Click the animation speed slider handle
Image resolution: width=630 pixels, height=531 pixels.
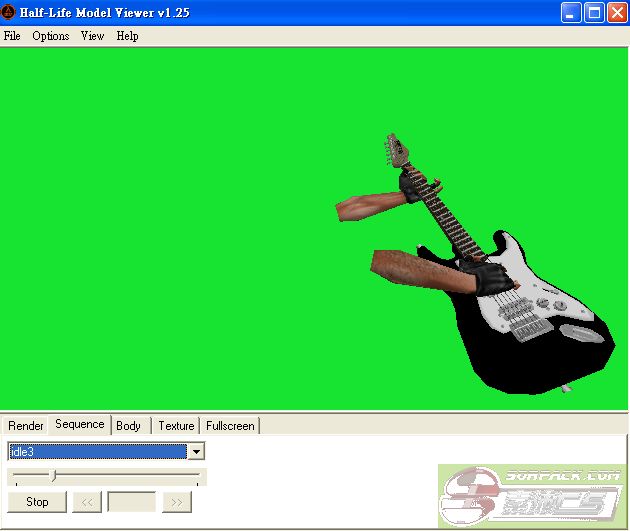click(54, 476)
